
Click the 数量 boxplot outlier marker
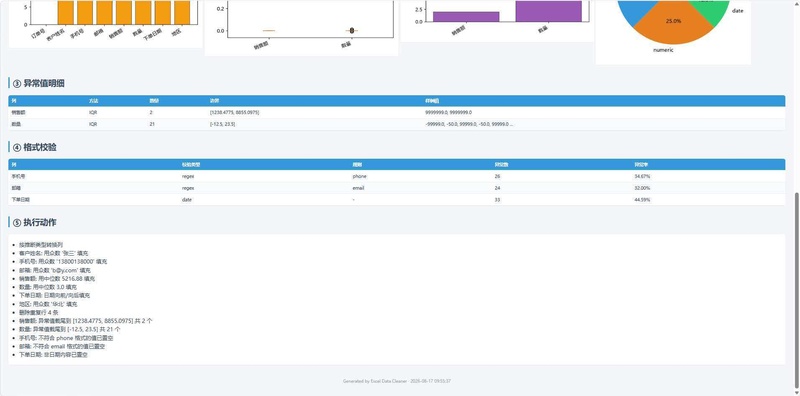point(352,31)
